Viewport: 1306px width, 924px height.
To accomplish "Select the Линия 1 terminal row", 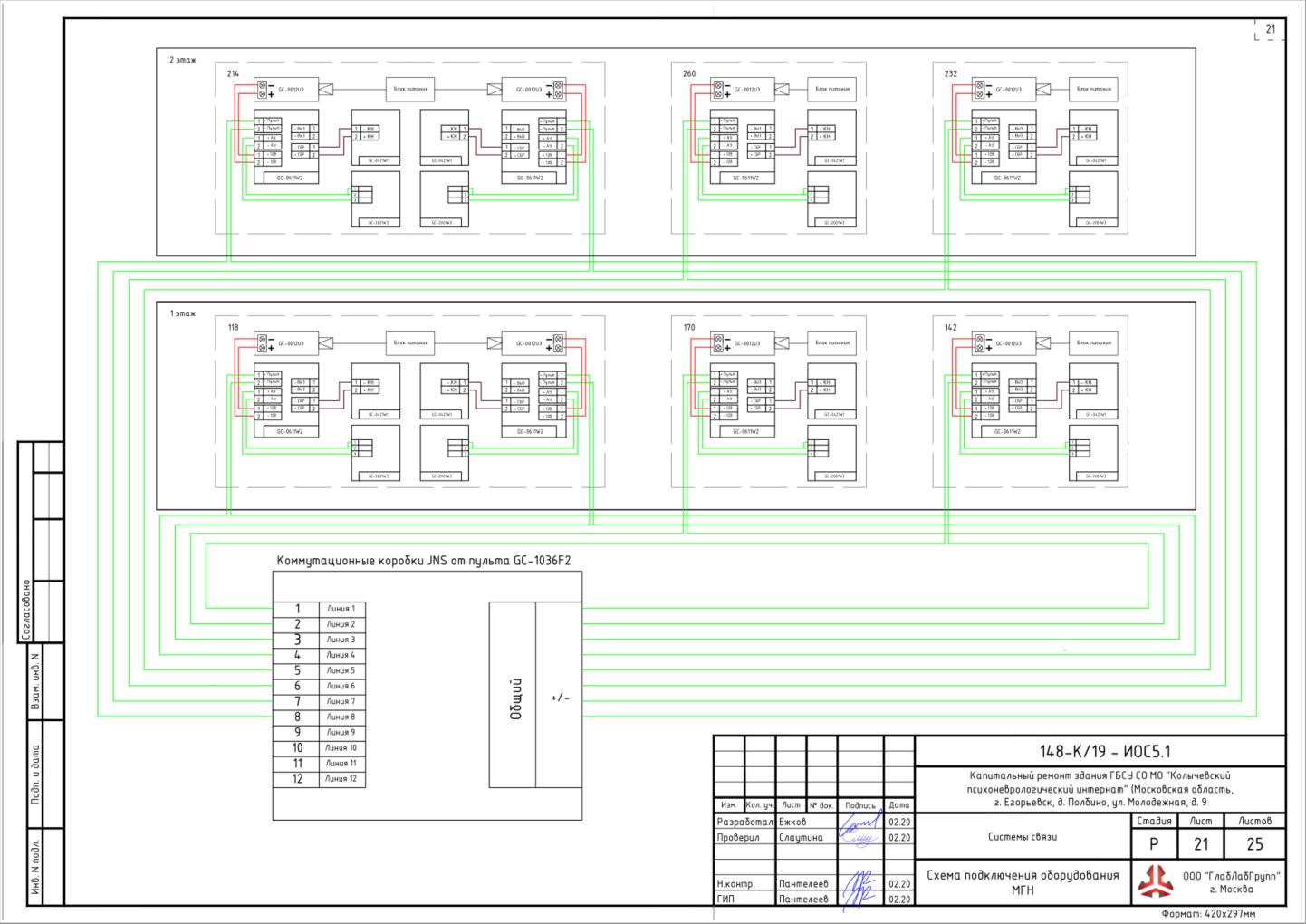I will click(x=320, y=609).
